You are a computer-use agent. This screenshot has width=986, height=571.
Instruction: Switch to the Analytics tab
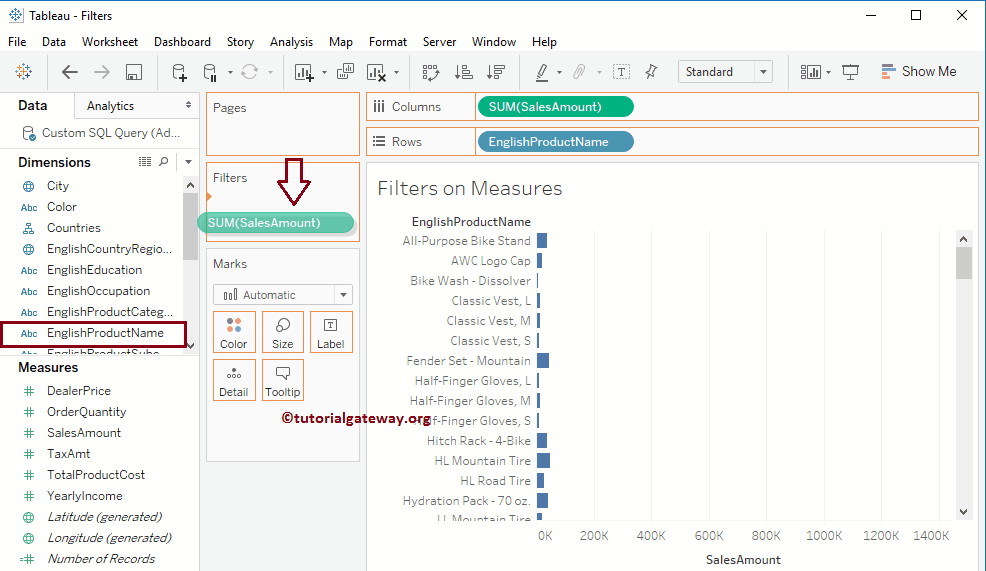(110, 106)
